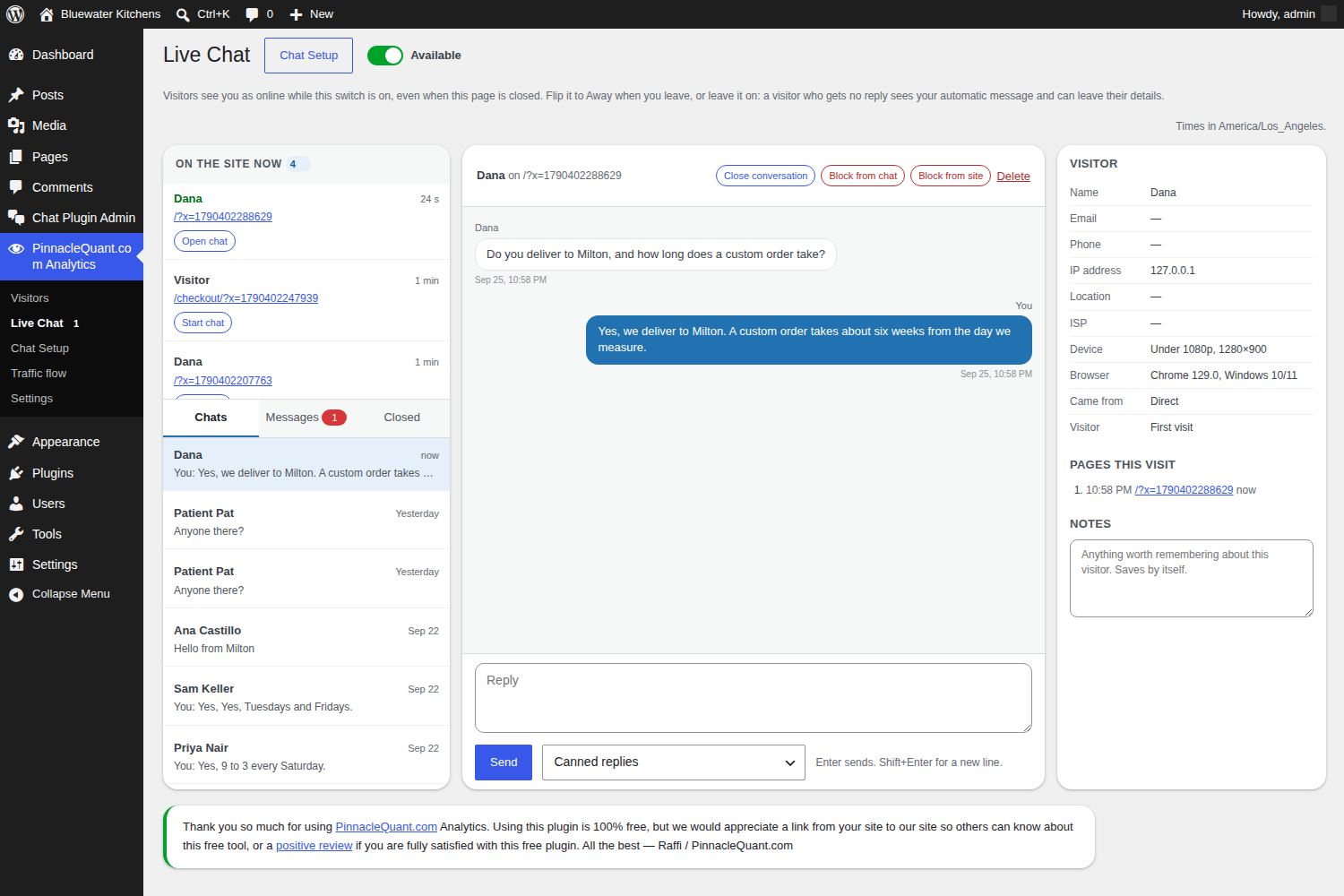Viewport: 1344px width, 896px height.
Task: Open Priya Nair conversation
Action: [x=306, y=756]
